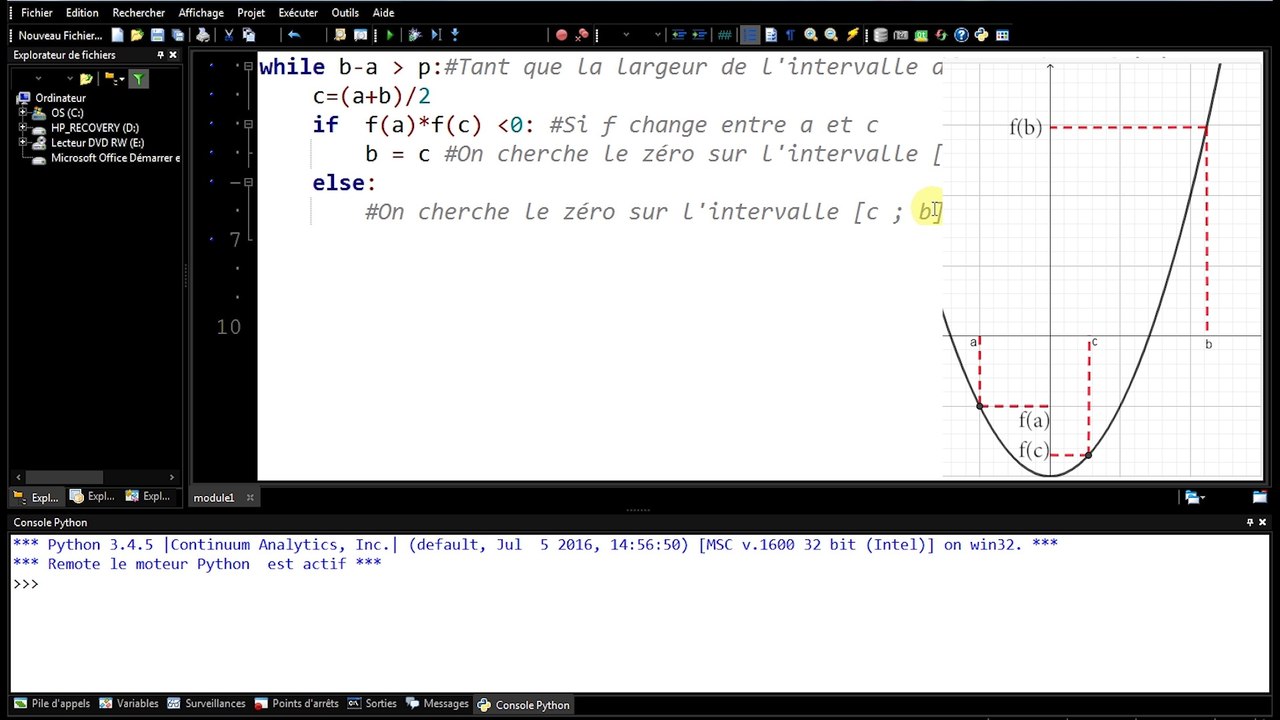
Task: Open the Edition menu
Action: point(82,13)
